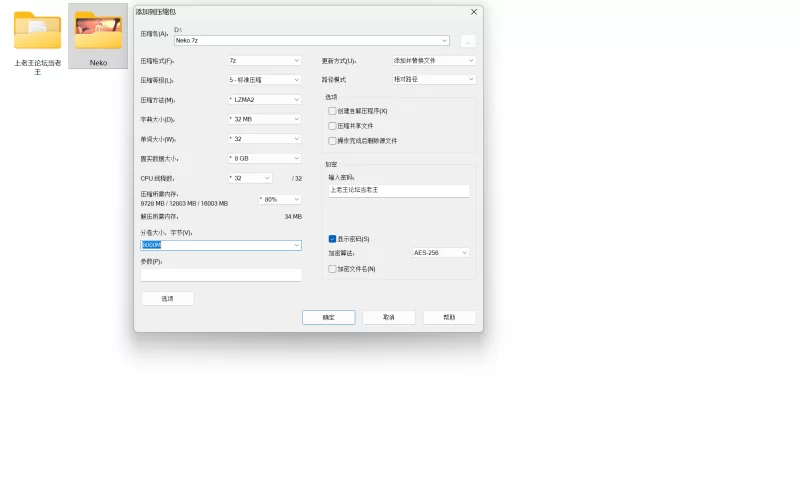Open the 压缩方法 LZMA2 dropdown
Viewport: 800px width, 483px height.
(264, 100)
